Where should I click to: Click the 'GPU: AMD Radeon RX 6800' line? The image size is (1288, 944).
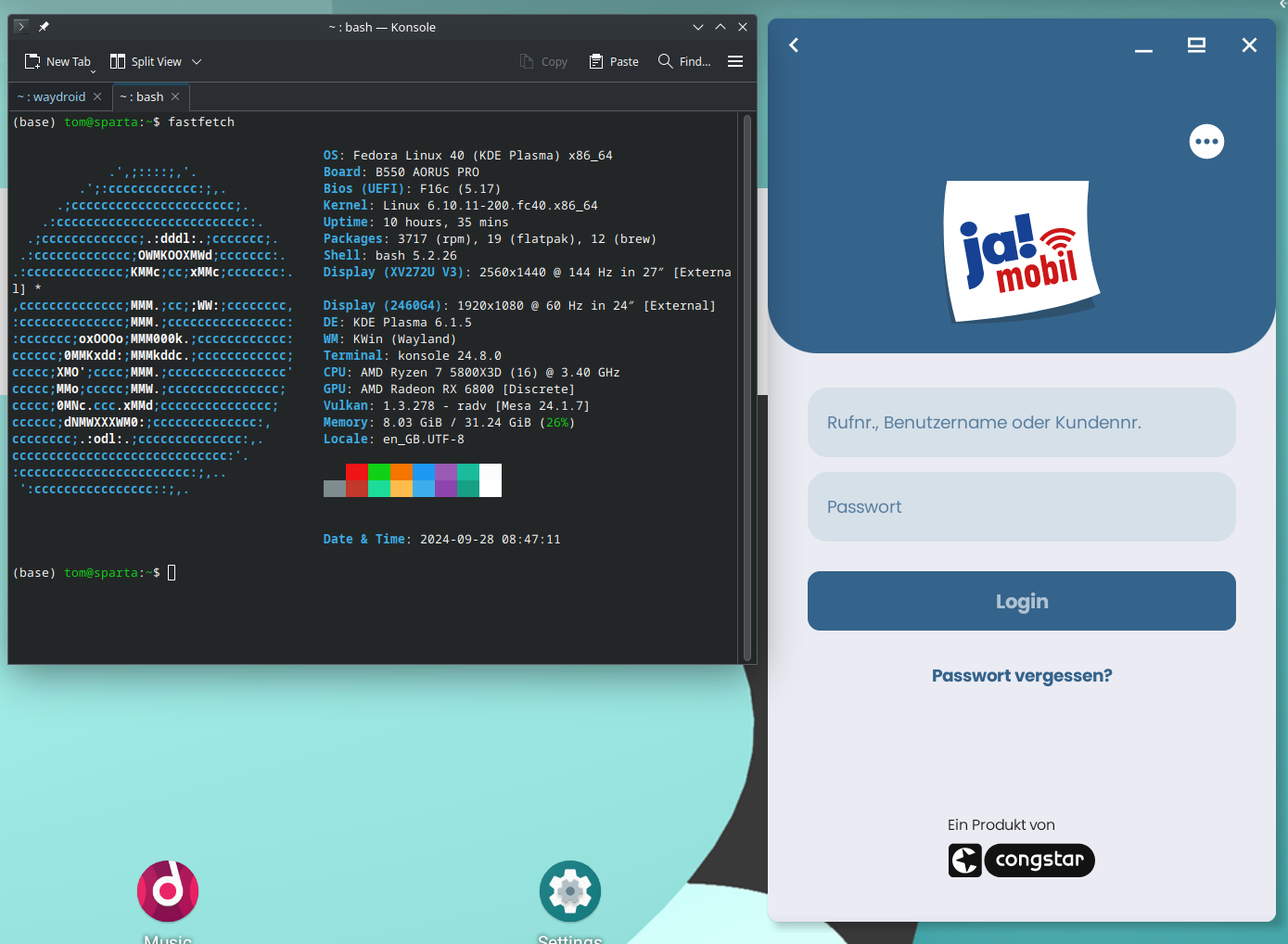(x=449, y=389)
